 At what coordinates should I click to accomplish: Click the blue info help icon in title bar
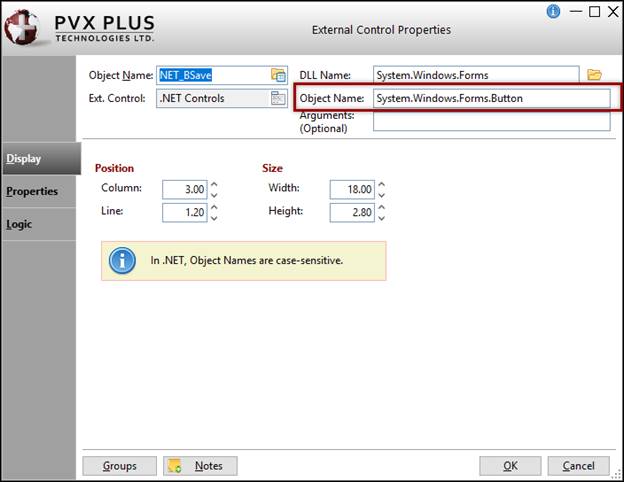(553, 11)
